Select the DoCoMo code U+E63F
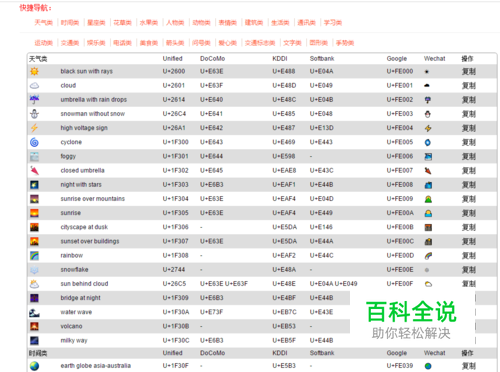The image size is (500, 372). click(x=212, y=86)
